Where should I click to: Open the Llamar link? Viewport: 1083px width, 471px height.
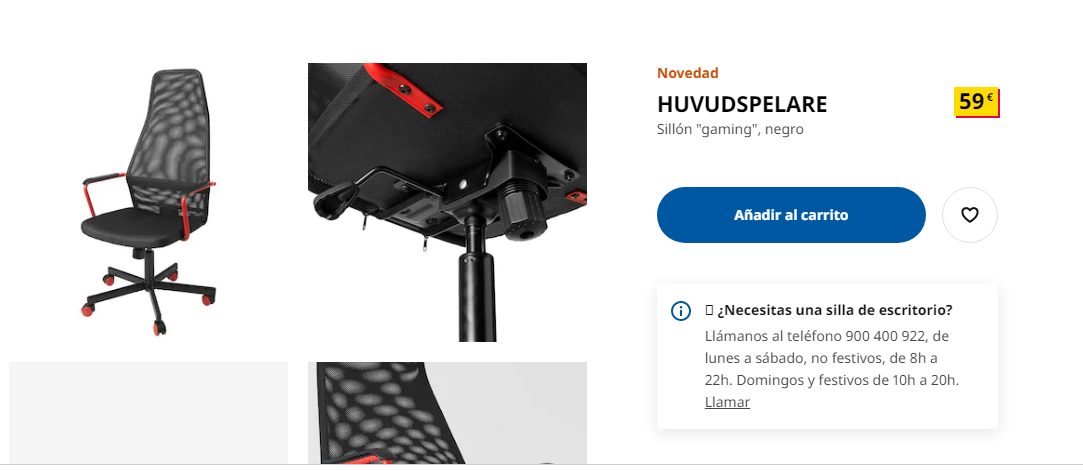pyautogui.click(x=727, y=402)
